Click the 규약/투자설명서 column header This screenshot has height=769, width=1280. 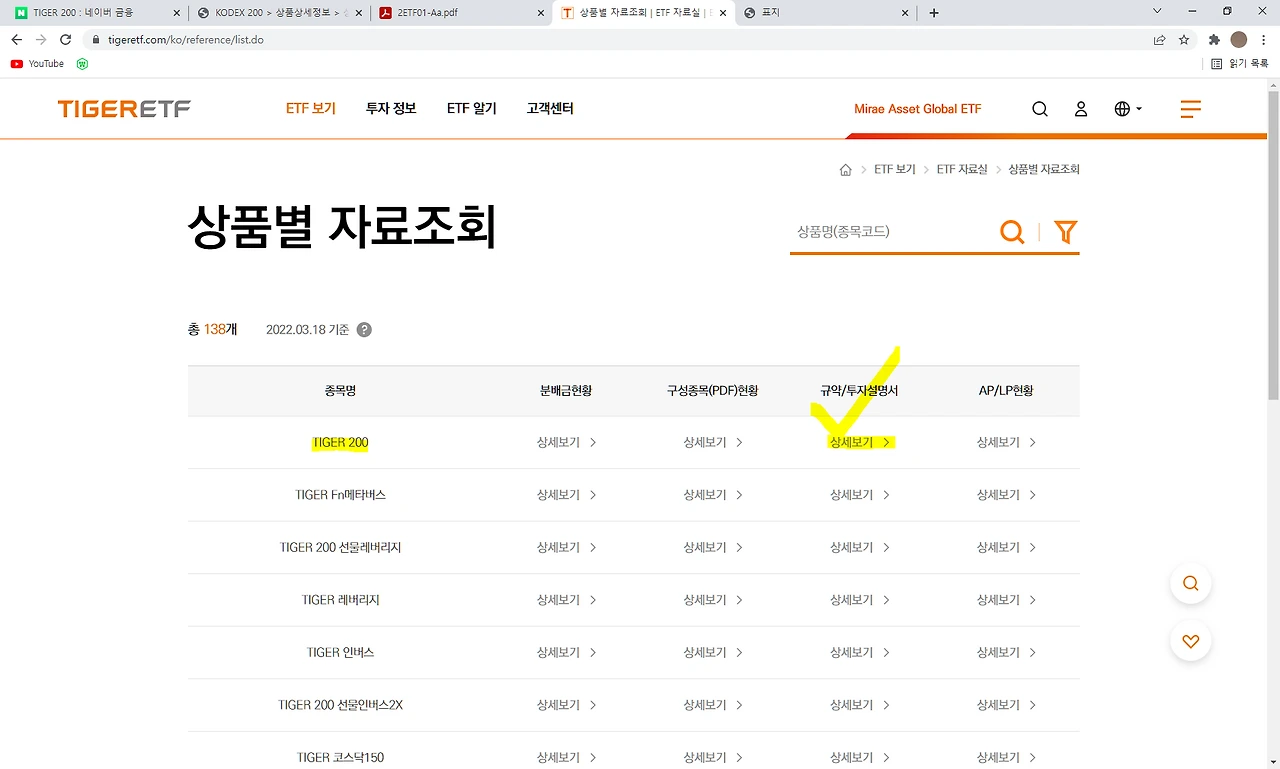[859, 391]
